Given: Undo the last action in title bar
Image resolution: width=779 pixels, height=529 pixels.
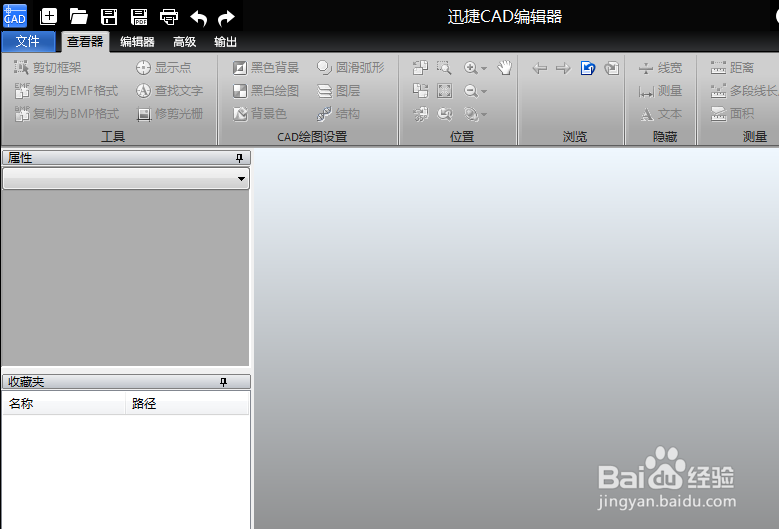Looking at the screenshot, I should 199,18.
